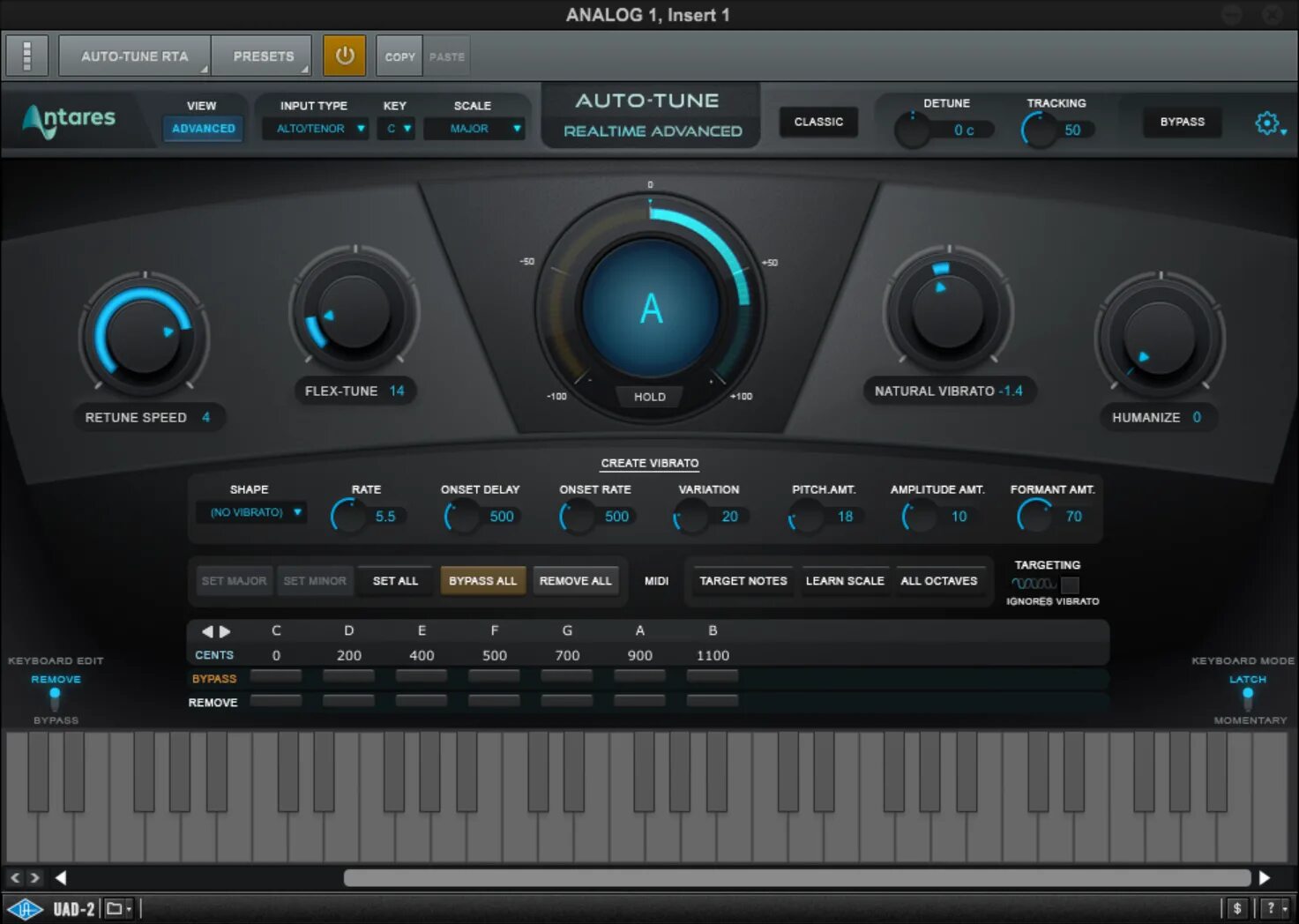Viewport: 1299px width, 924px height.
Task: Click Set Major button
Action: [234, 581]
